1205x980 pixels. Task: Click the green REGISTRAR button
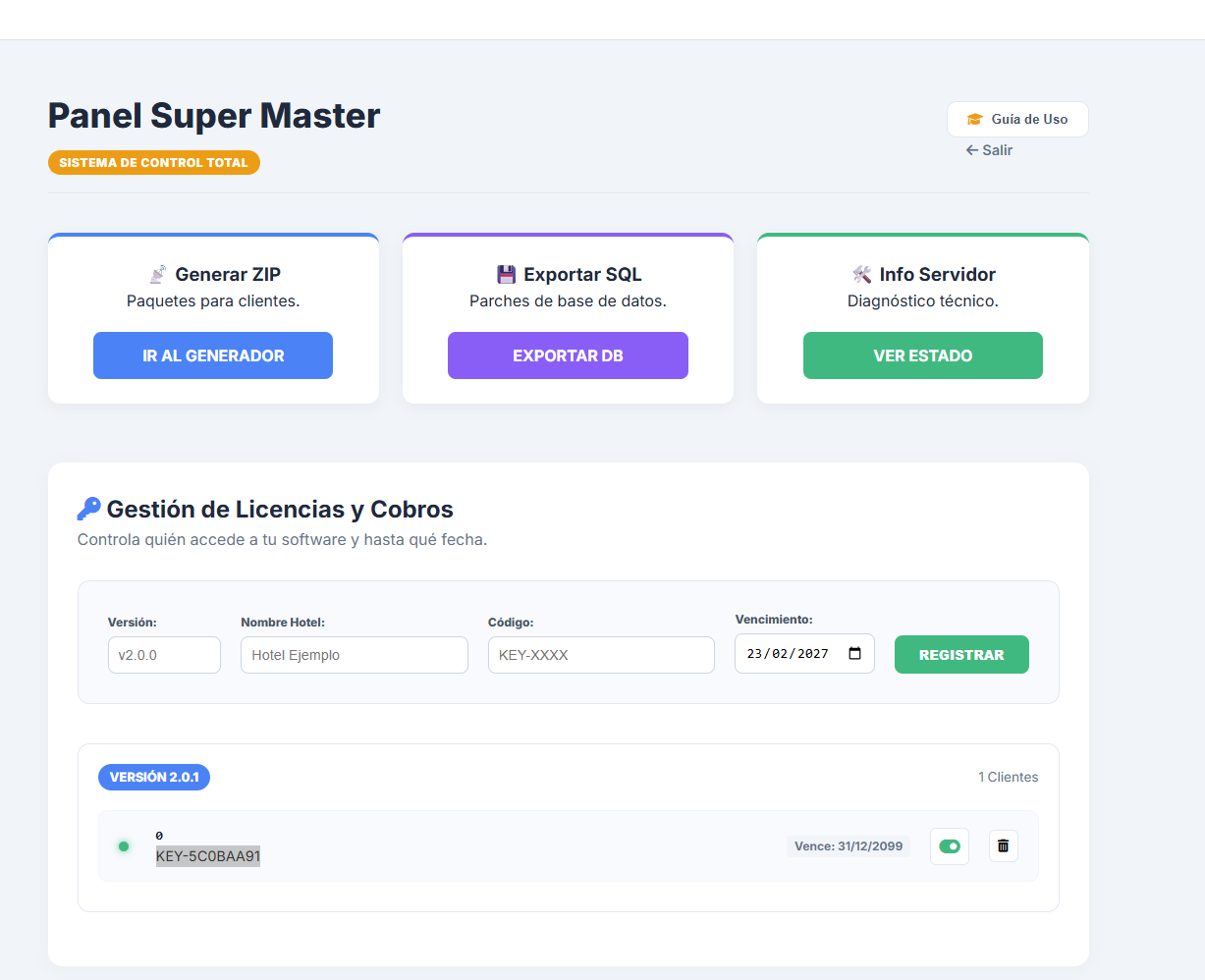(x=960, y=655)
